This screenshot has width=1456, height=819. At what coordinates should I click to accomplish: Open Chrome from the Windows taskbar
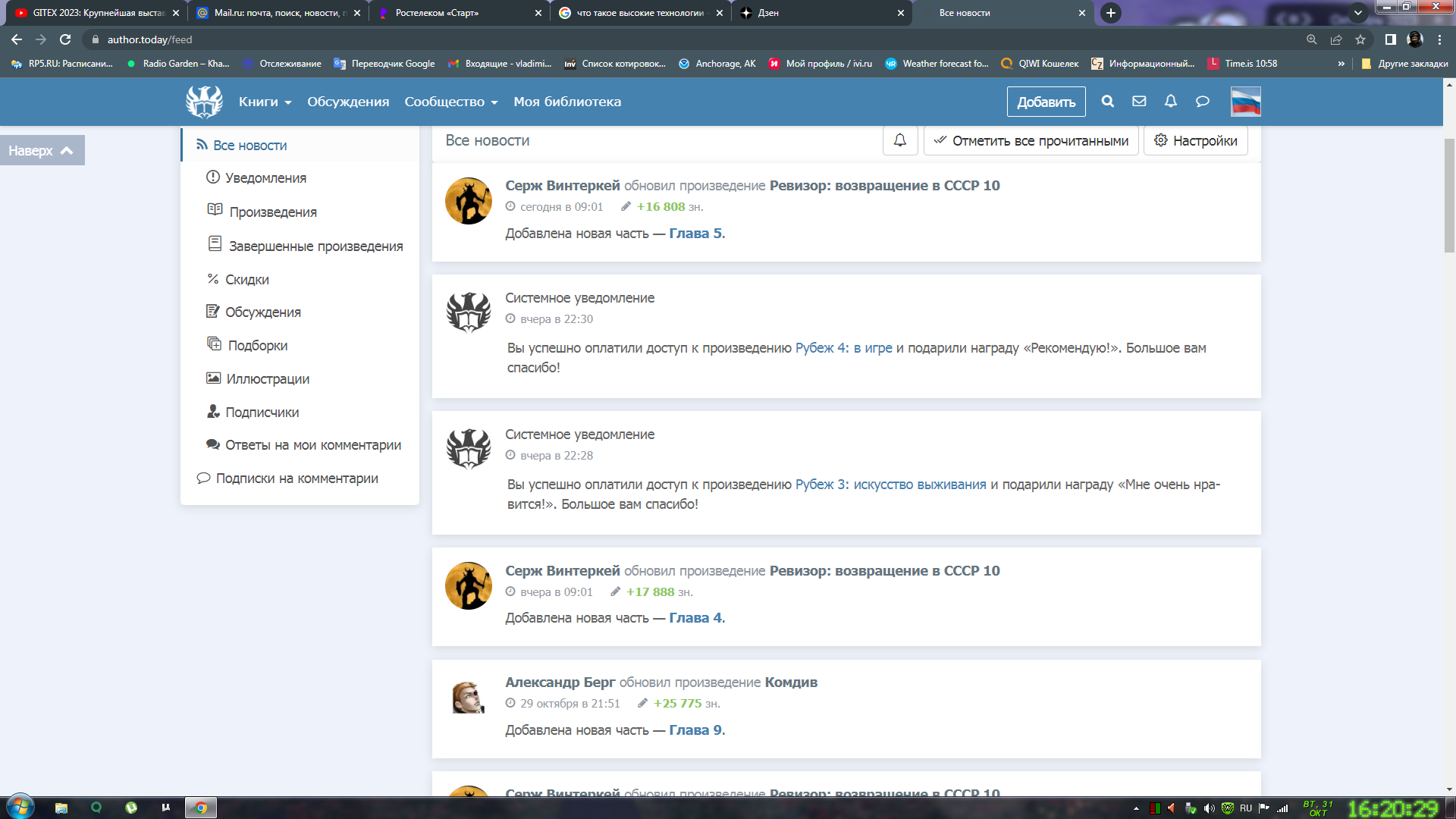click(201, 808)
